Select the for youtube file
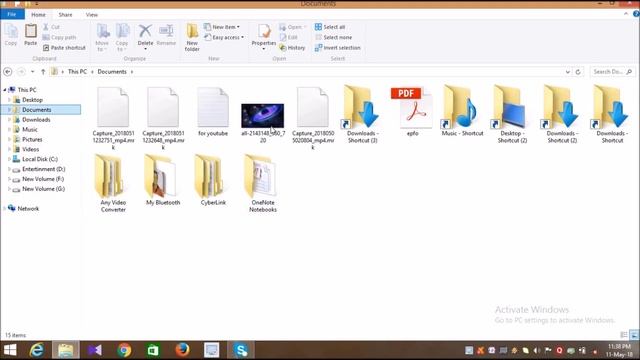 click(213, 111)
